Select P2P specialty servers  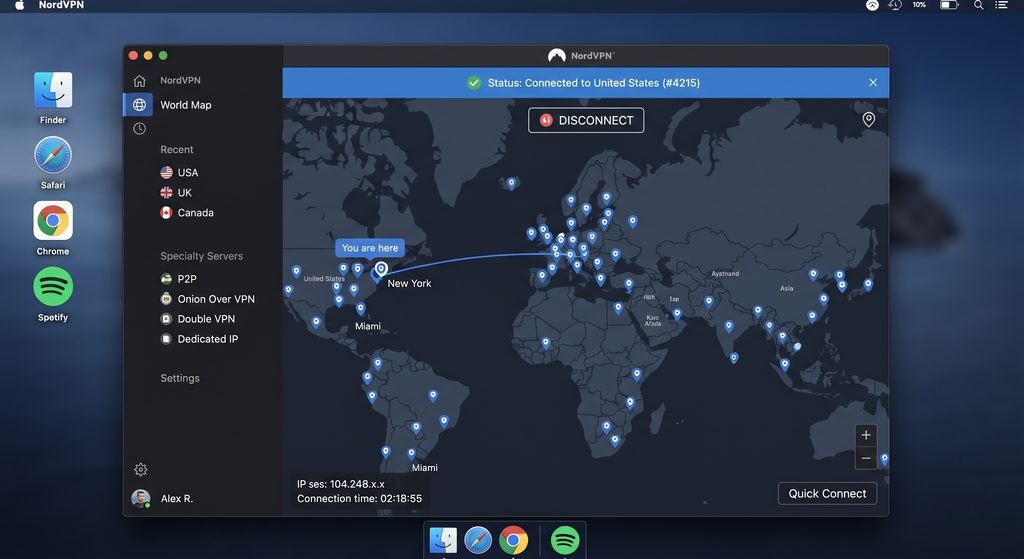click(187, 279)
